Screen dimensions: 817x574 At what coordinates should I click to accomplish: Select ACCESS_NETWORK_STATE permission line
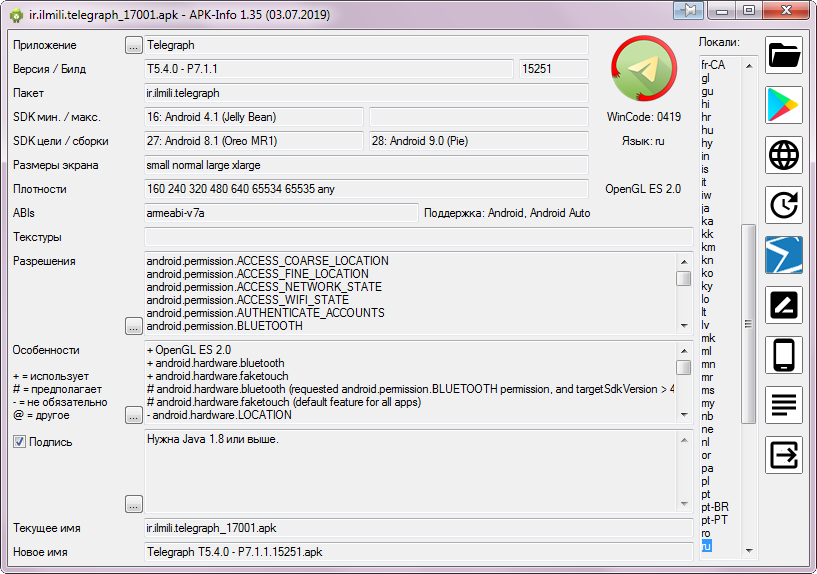tap(264, 287)
